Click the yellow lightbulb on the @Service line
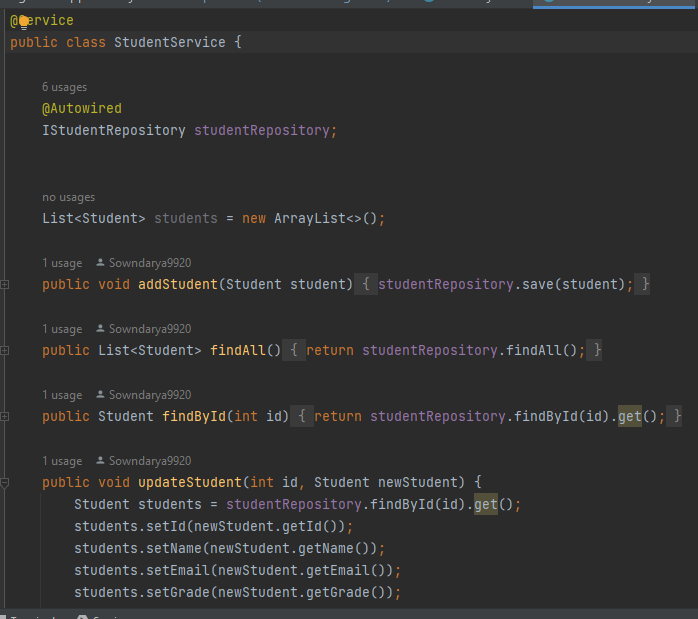 point(24,21)
